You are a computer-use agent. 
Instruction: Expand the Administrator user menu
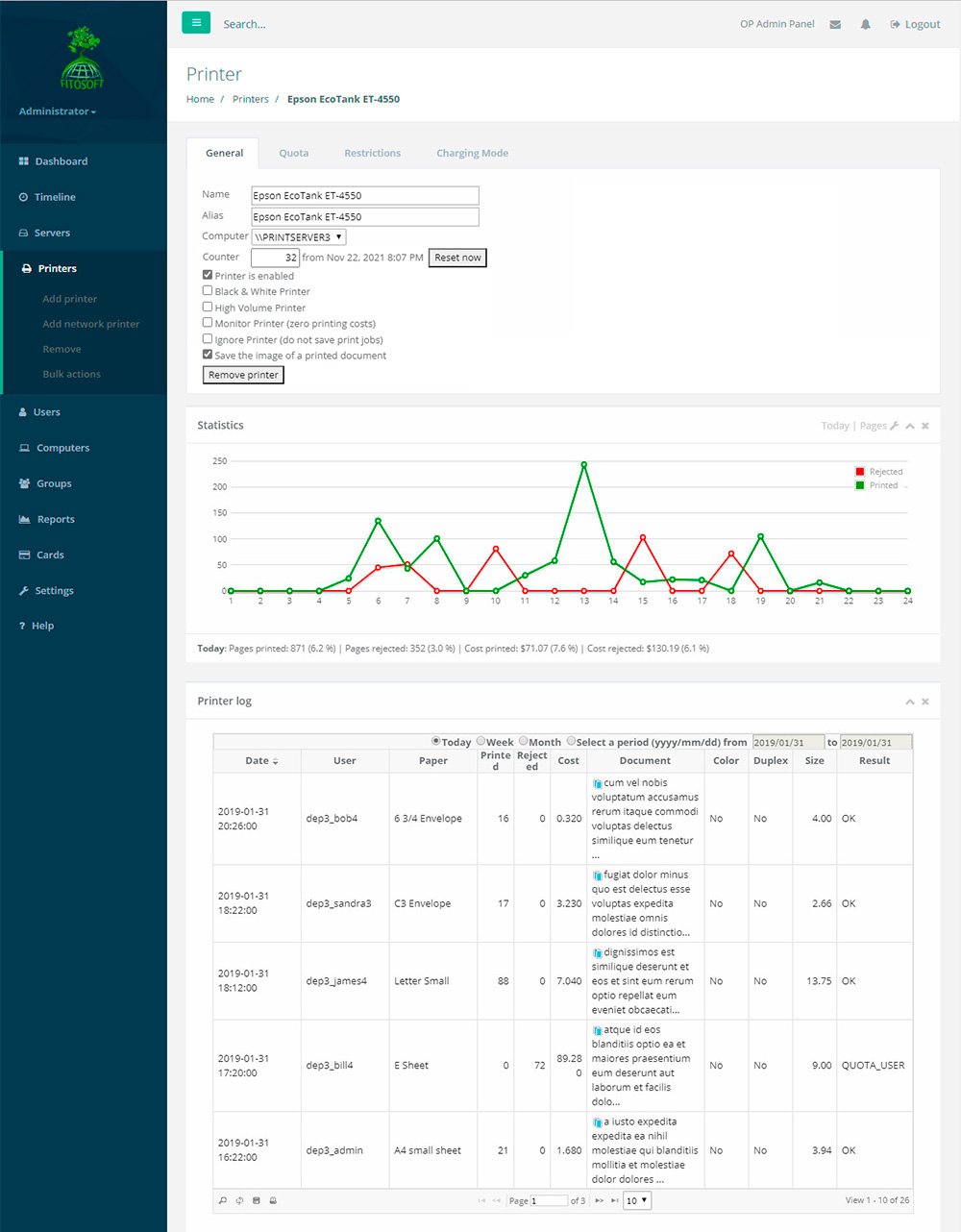(x=58, y=111)
